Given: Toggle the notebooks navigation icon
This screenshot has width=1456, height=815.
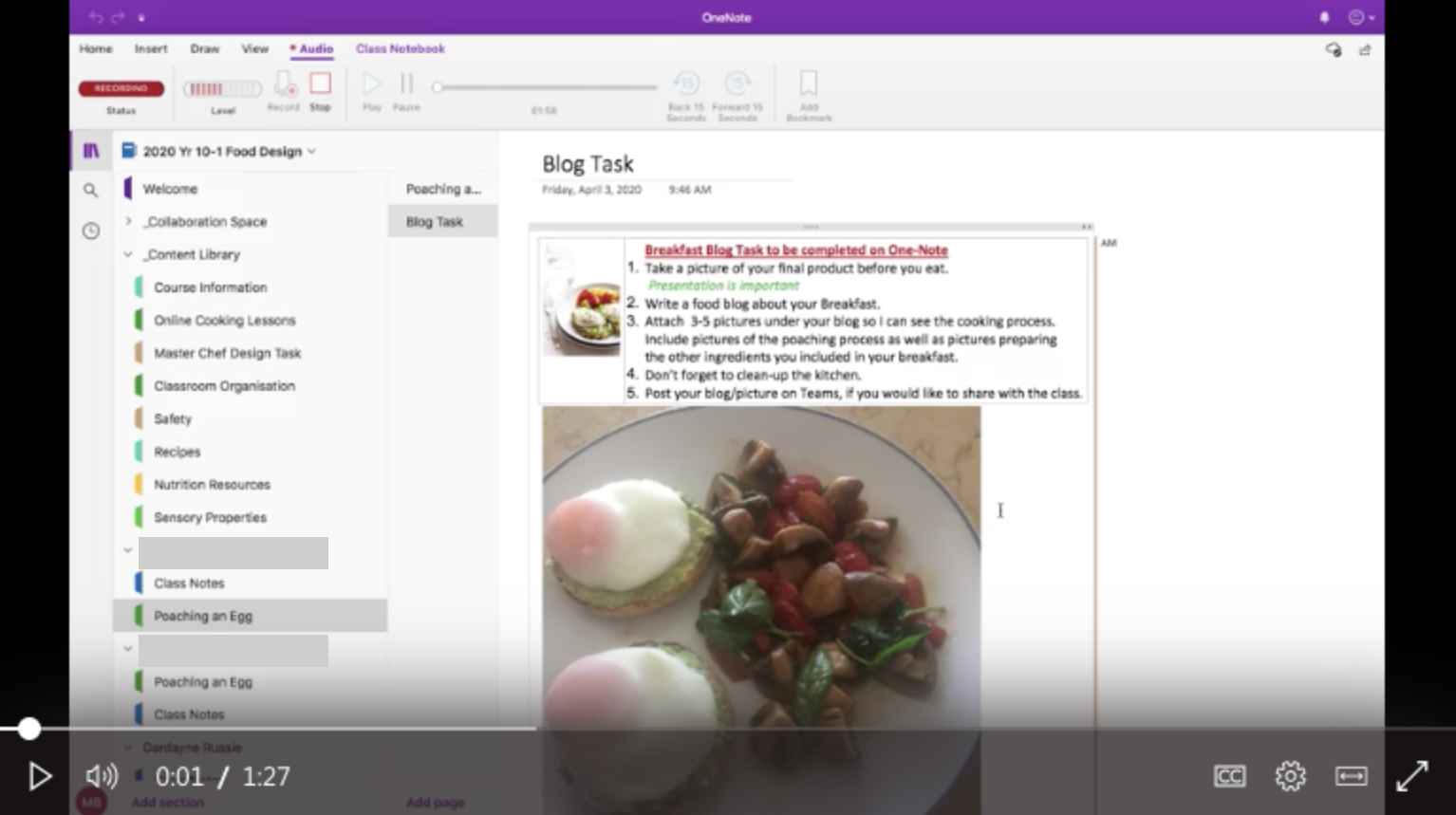Looking at the screenshot, I should tap(91, 151).
